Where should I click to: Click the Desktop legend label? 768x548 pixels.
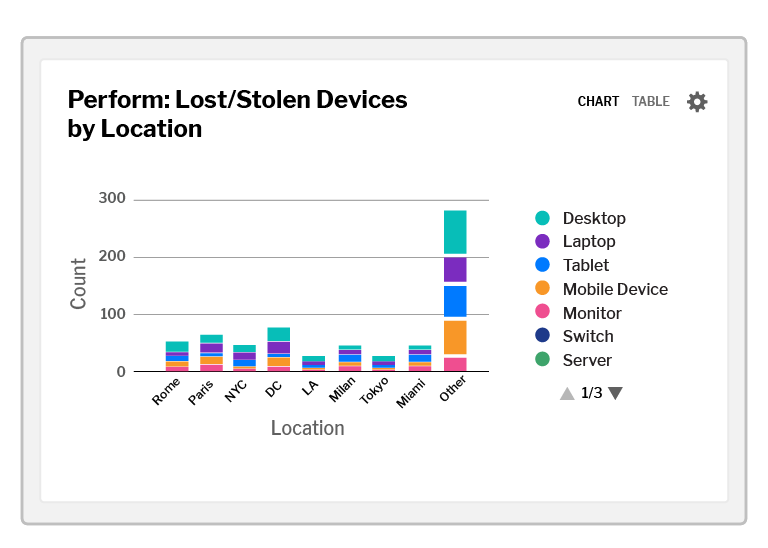coord(594,218)
